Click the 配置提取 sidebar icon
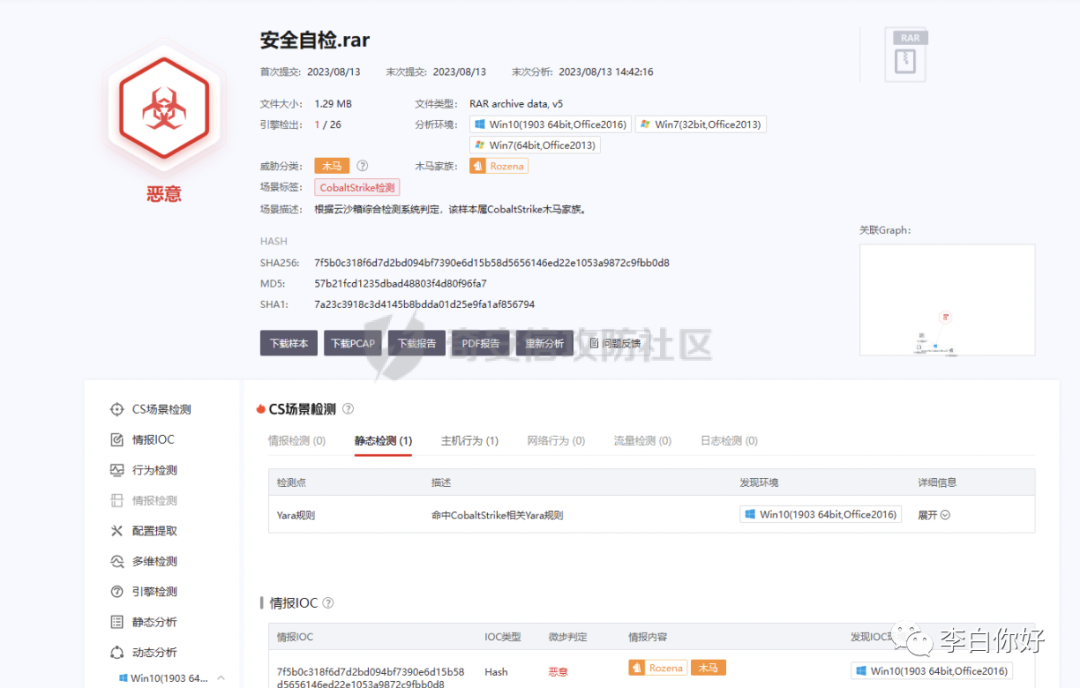 coord(116,530)
